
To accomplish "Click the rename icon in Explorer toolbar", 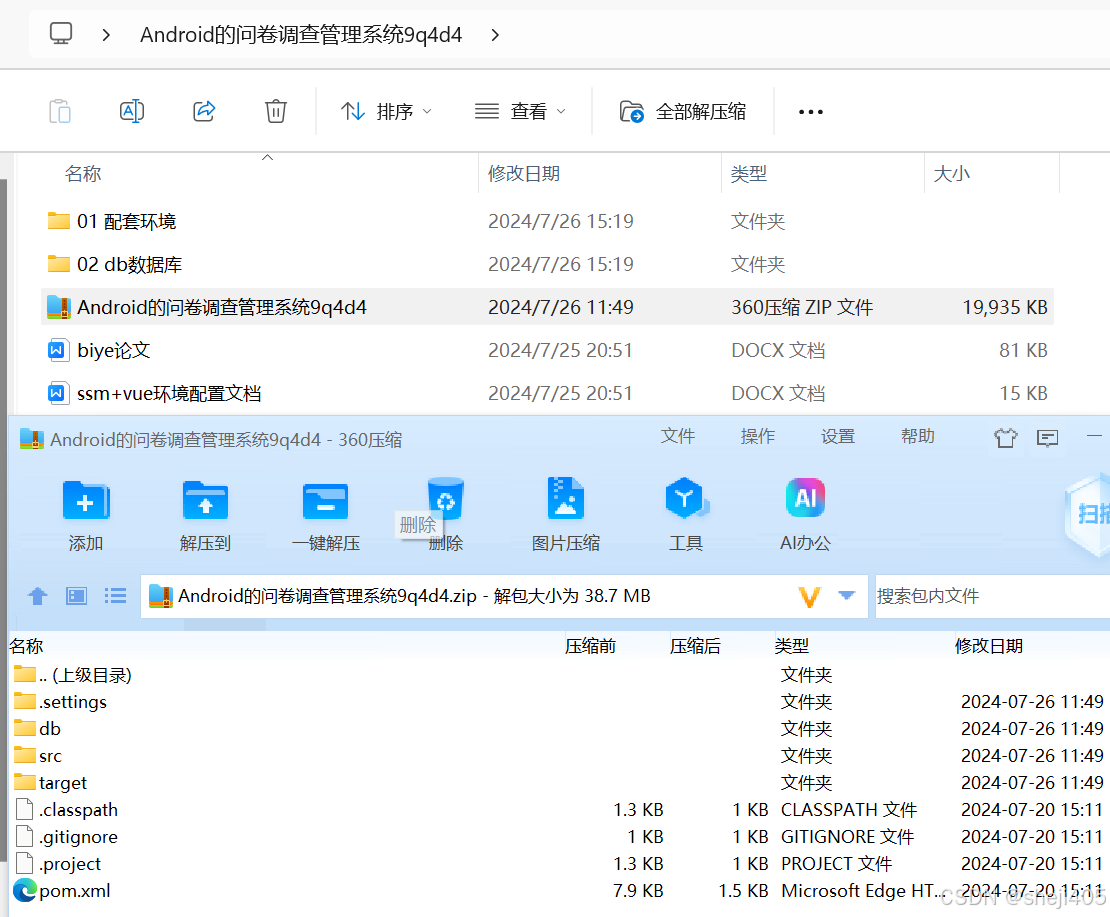I will pyautogui.click(x=132, y=111).
